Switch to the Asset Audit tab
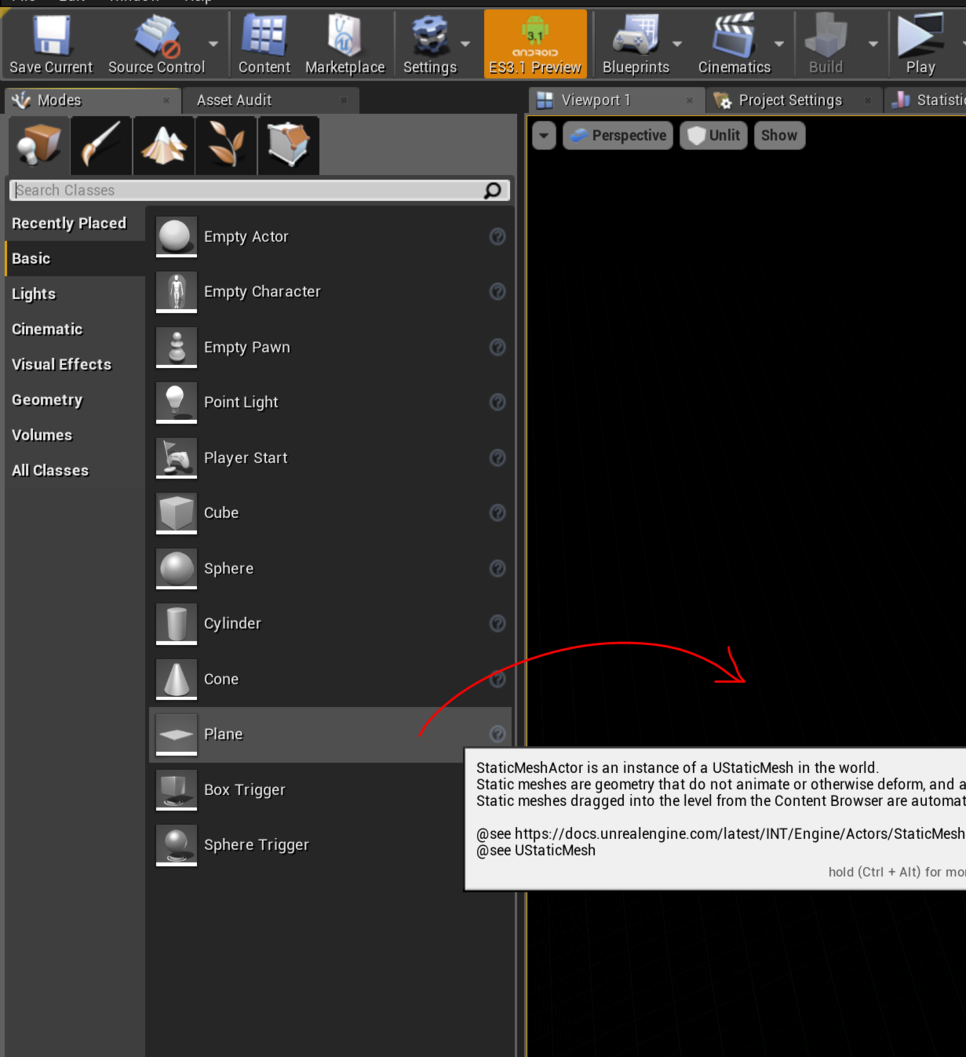Screen dimensions: 966x1057 (x=272, y=100)
